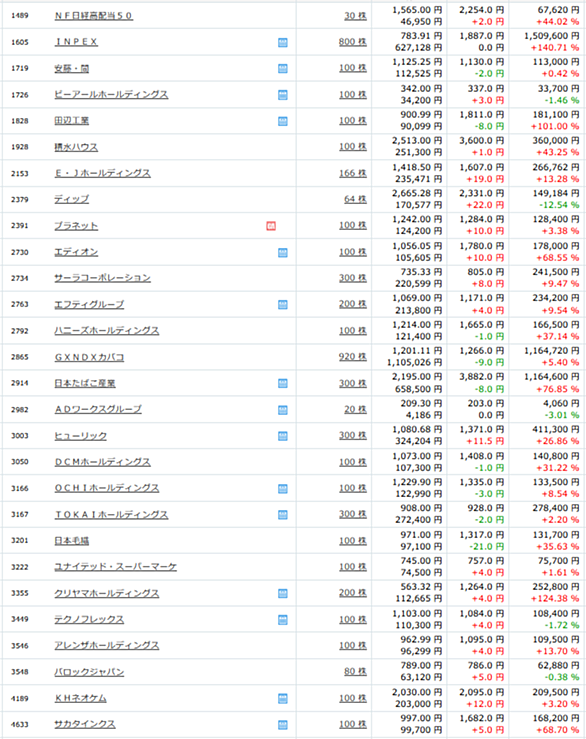The width and height of the screenshot is (586, 739).
Task: Click the blue icon beside TOKAIホールディングス
Action: [x=283, y=515]
